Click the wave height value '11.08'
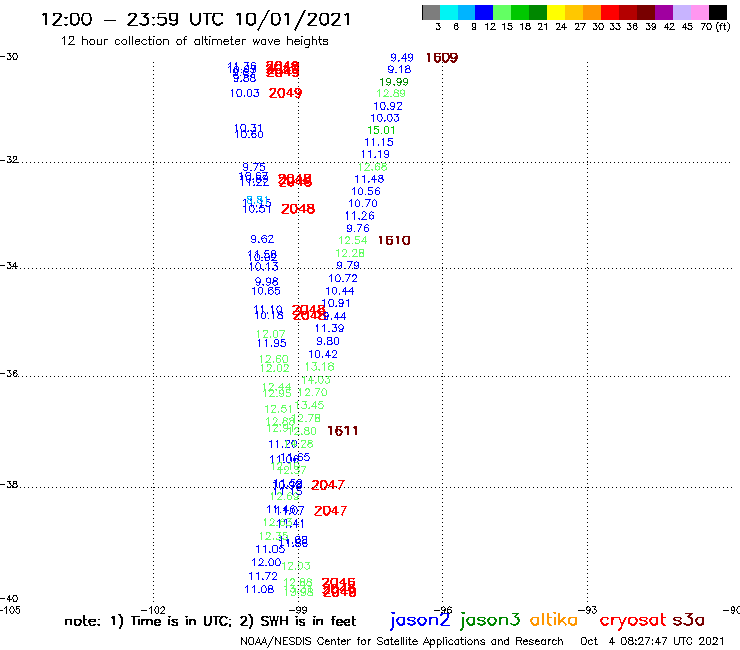 [259, 589]
